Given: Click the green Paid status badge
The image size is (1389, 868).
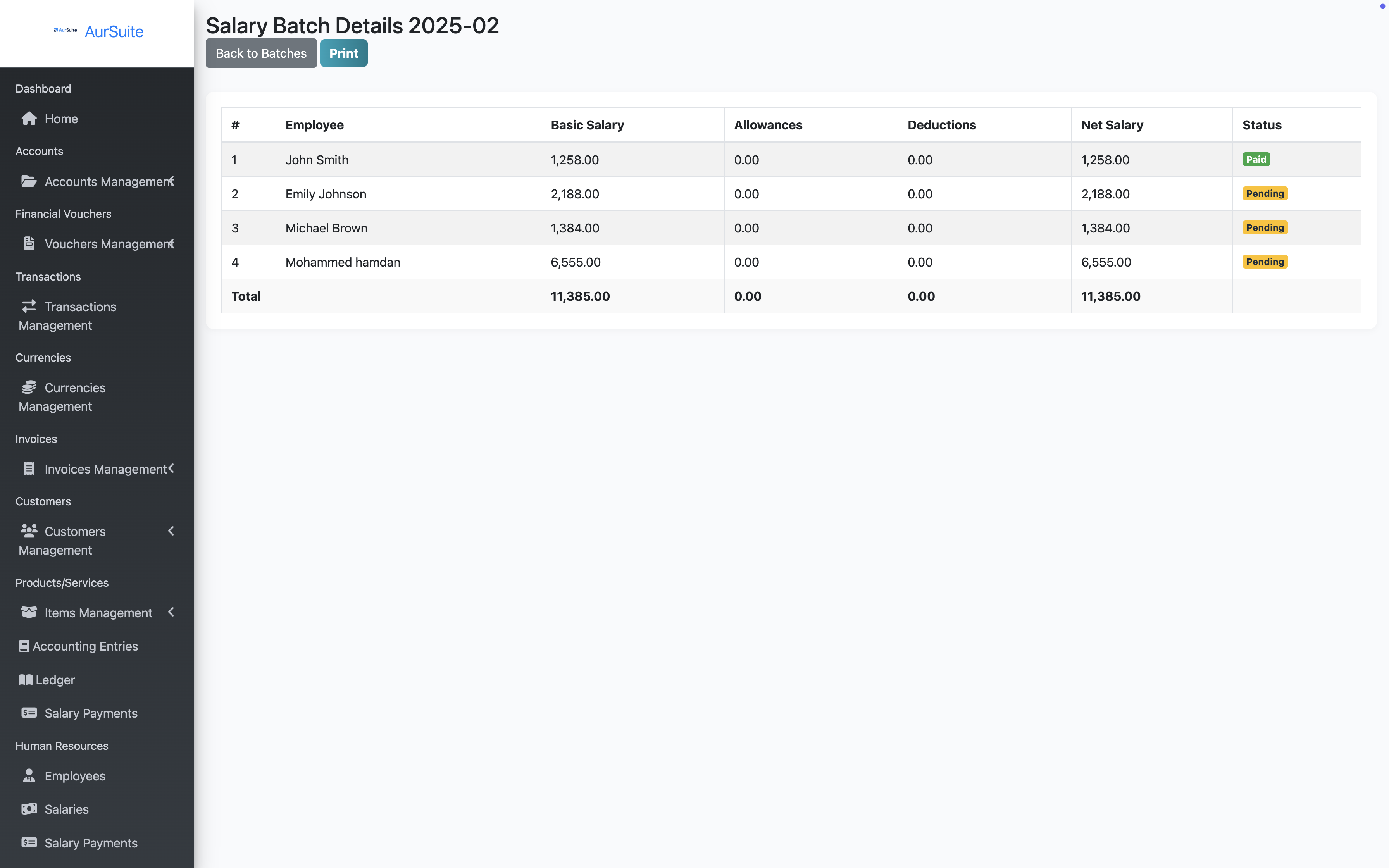Looking at the screenshot, I should point(1256,160).
